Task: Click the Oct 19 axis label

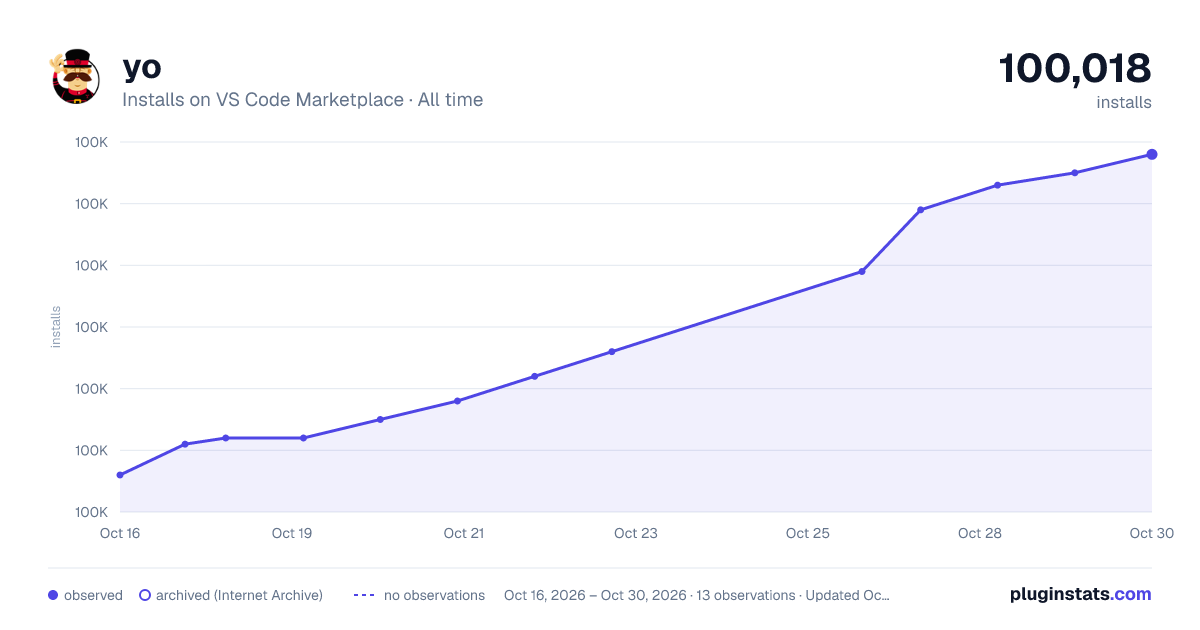Action: click(x=292, y=533)
